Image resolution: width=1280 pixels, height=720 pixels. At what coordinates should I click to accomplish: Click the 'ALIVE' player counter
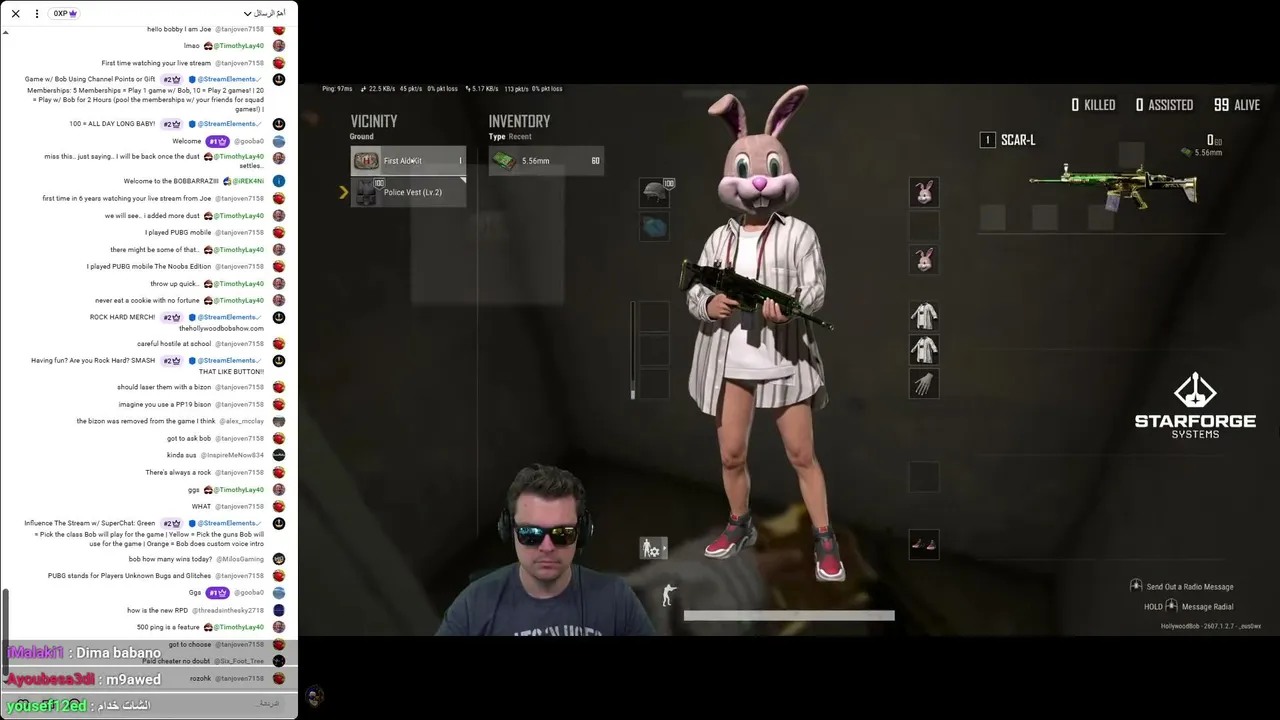point(1237,105)
